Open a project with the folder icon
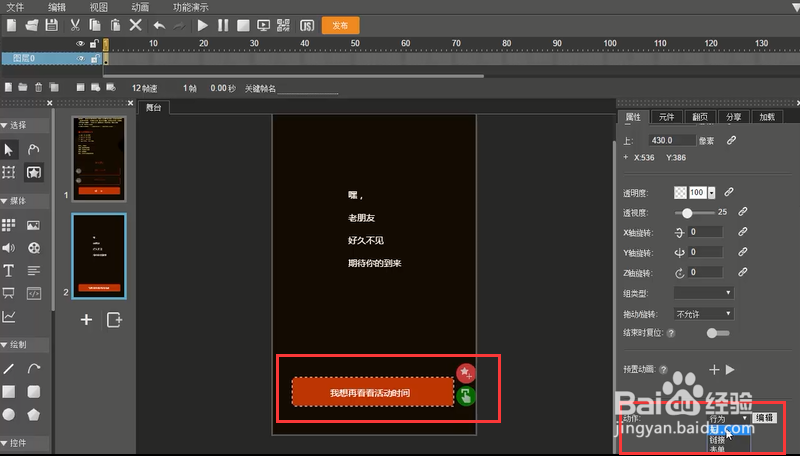This screenshot has height=456, width=800. (32, 25)
